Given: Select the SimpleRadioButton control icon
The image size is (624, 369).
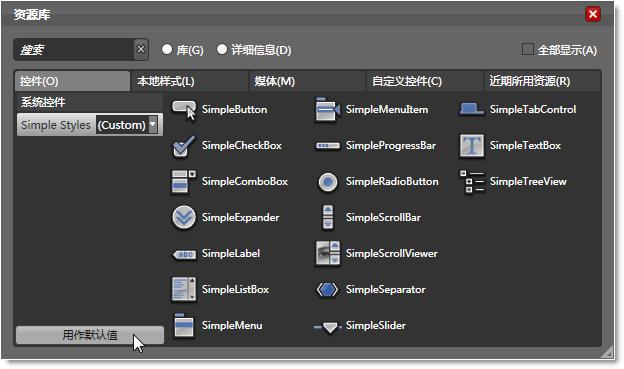Looking at the screenshot, I should click(x=328, y=182).
